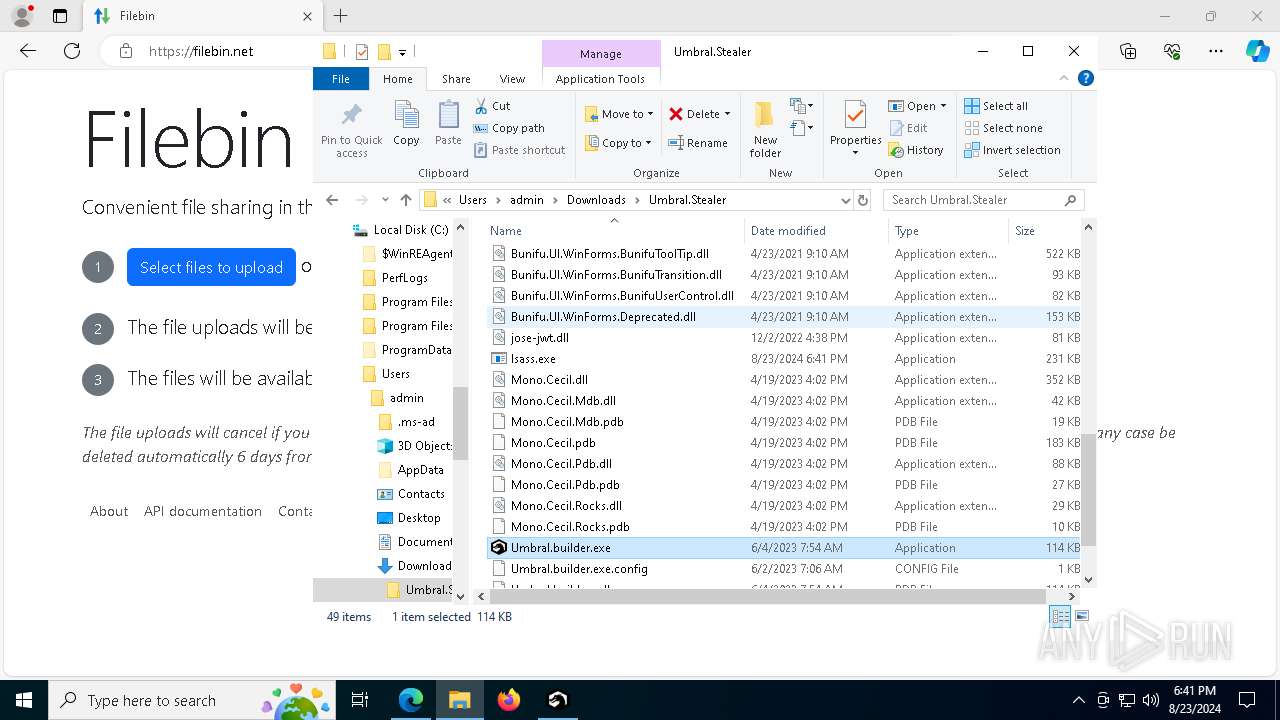
Task: Switch to details view button
Action: (1060, 617)
